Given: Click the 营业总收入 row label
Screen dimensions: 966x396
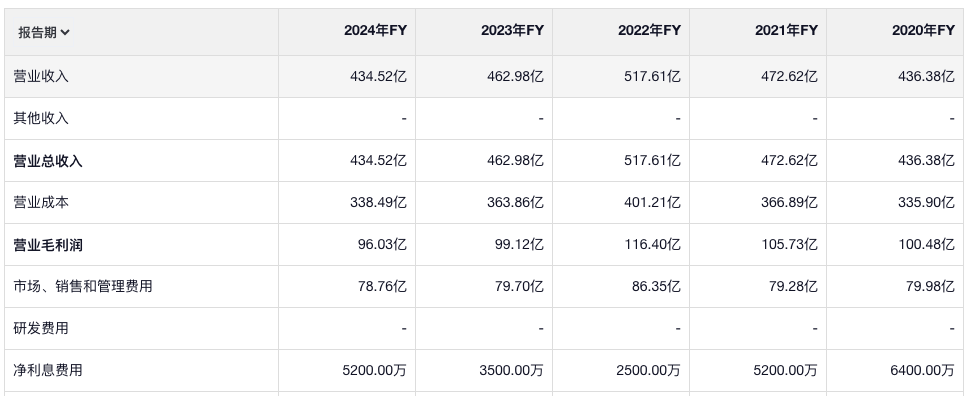Looking at the screenshot, I should pos(48,161).
